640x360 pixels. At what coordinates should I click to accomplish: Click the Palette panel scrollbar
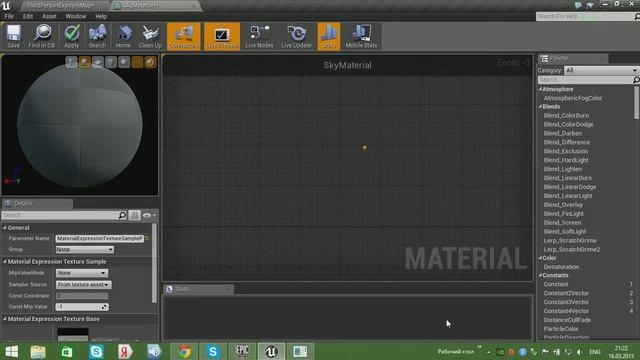coord(637,103)
